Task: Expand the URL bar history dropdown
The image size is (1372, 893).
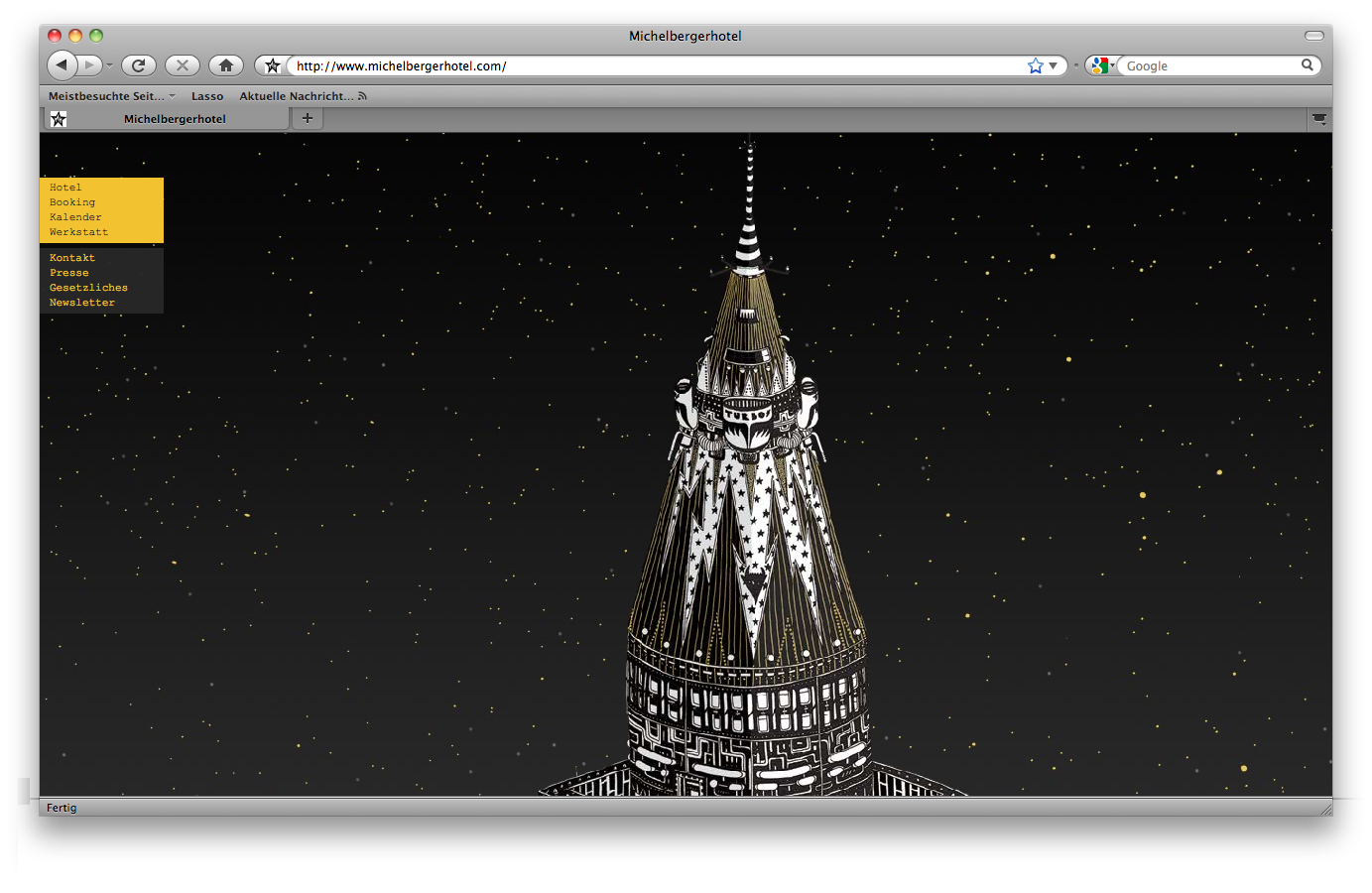Action: tap(1054, 65)
